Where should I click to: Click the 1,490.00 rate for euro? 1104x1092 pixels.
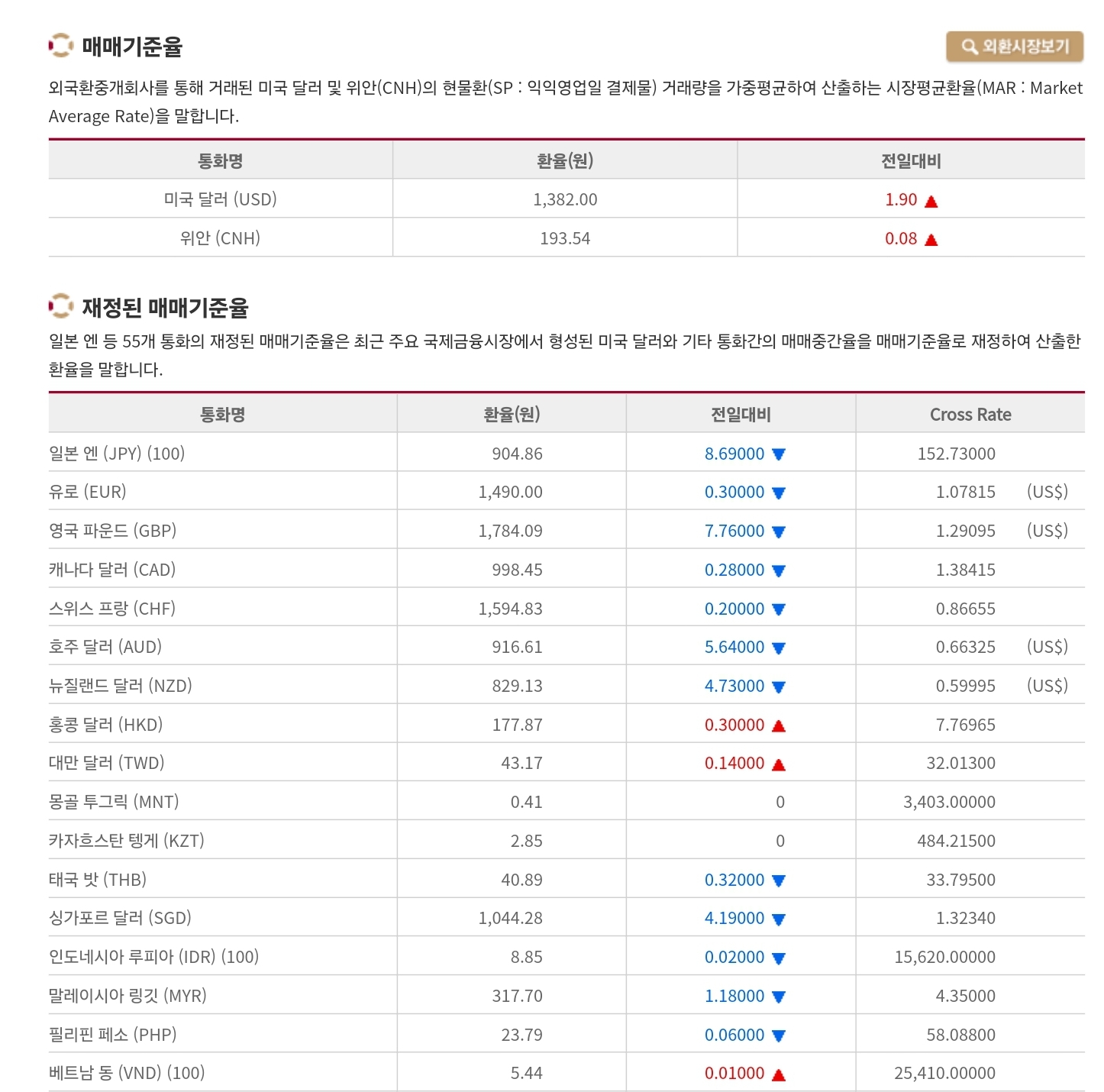510,492
